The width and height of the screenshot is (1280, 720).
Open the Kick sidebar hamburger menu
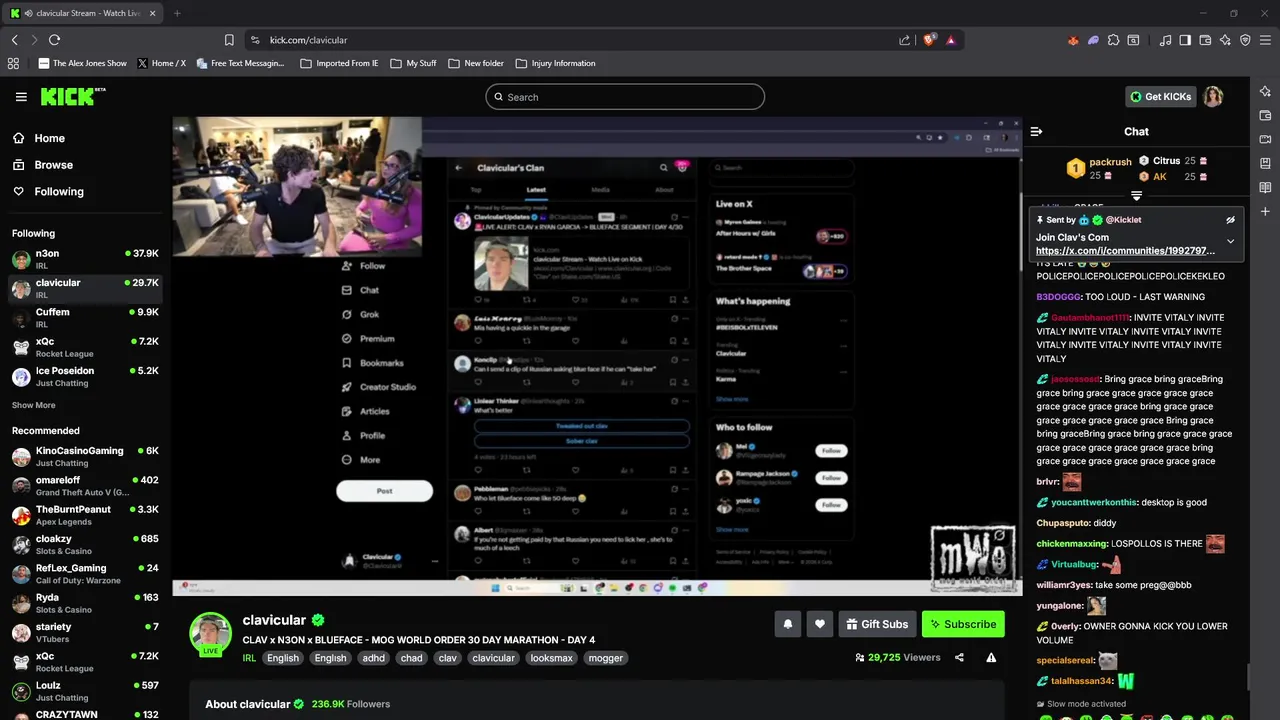click(21, 97)
